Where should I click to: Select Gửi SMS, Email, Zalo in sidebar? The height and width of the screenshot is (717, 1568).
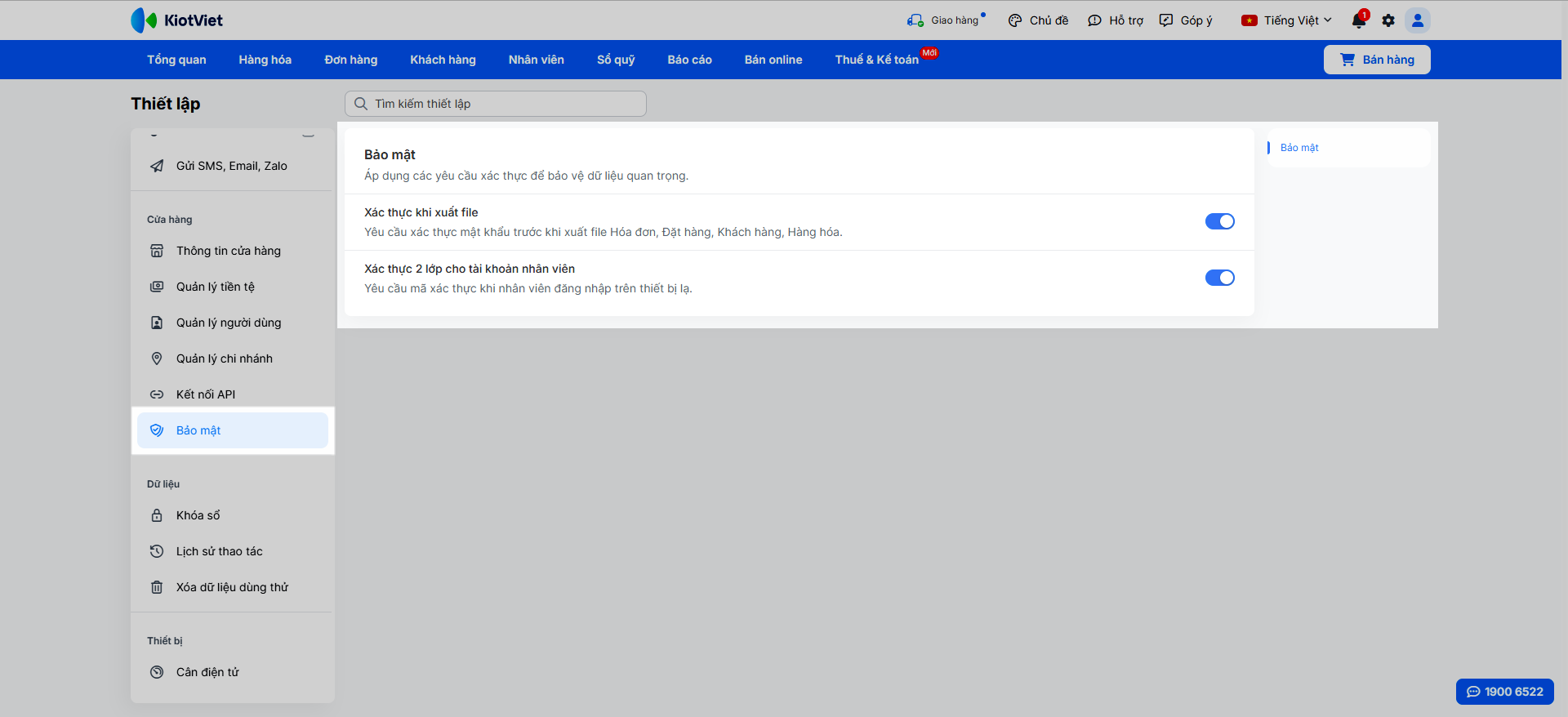click(x=233, y=166)
